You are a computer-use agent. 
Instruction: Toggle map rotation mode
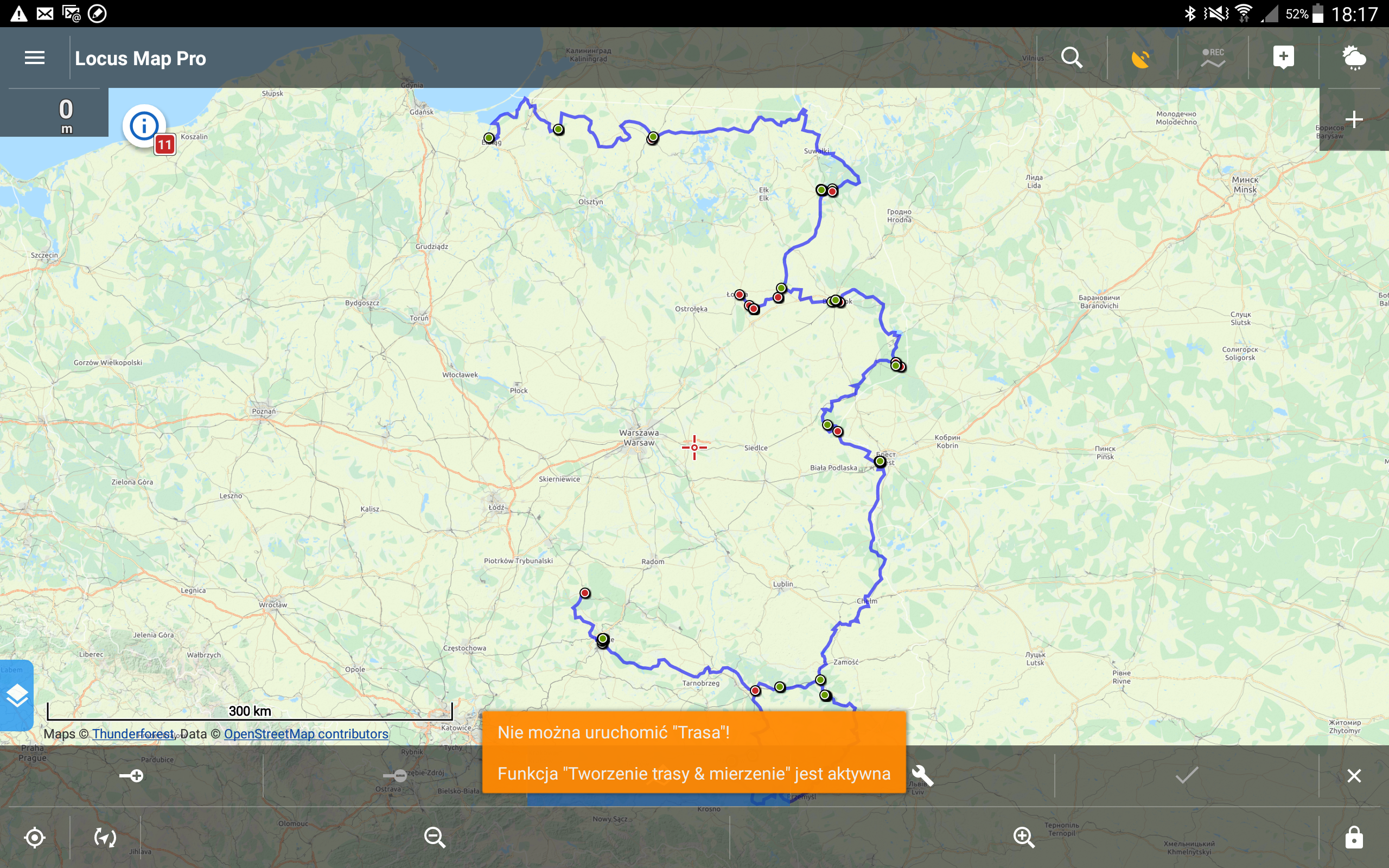point(105,838)
